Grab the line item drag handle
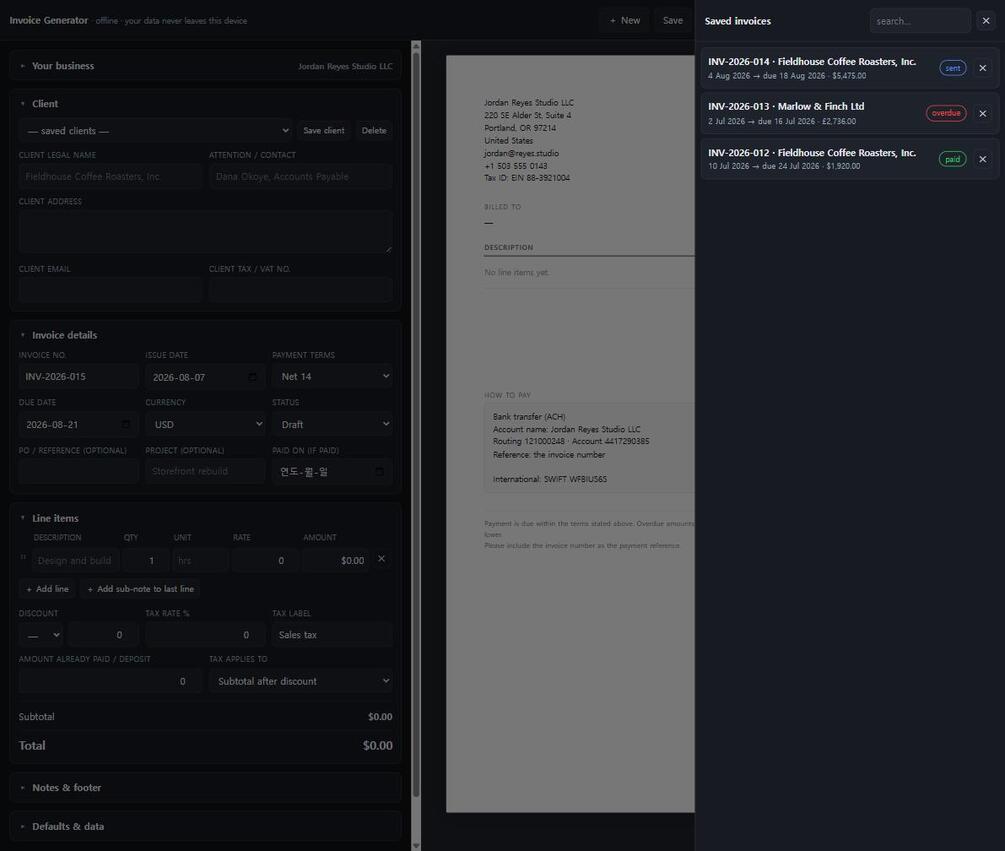Screen dimensions: 1005x851 coord(23,558)
